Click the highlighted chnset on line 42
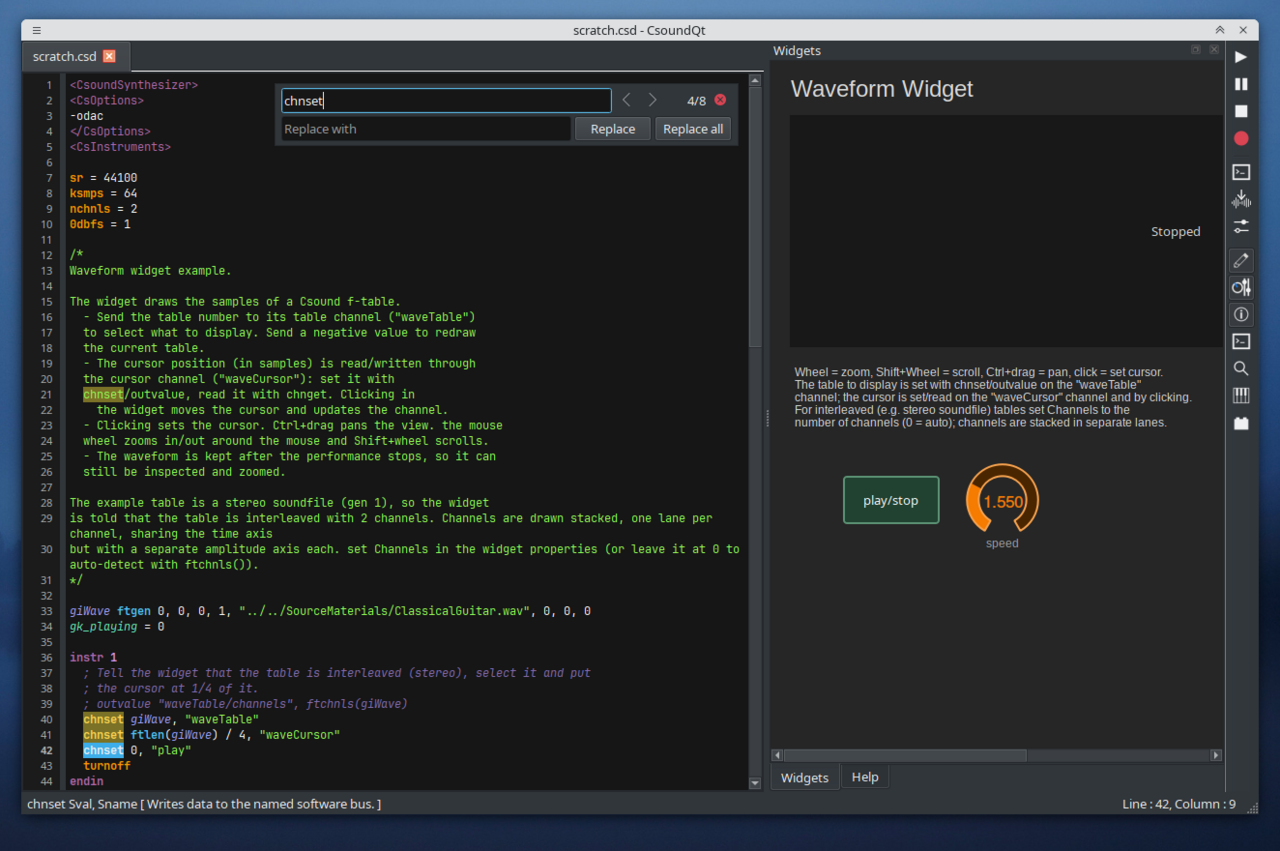Screen dimensions: 1280x851 tap(104, 750)
